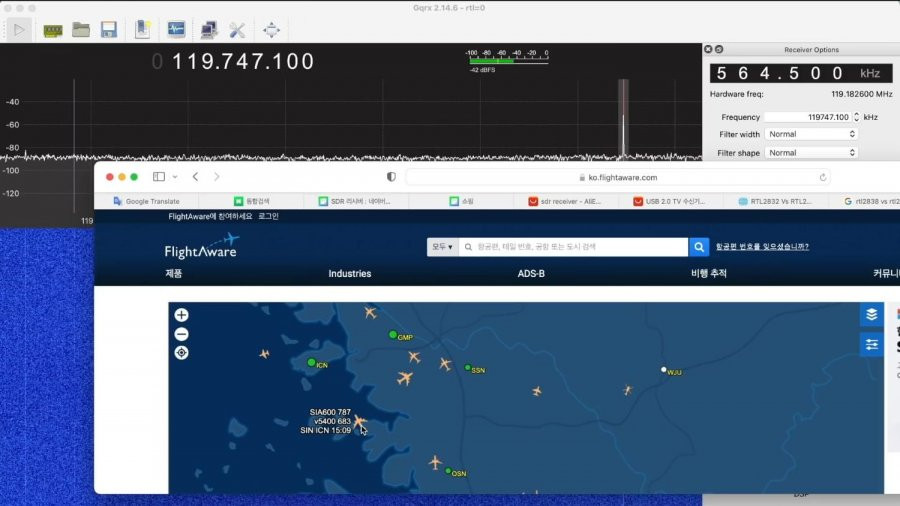Click the map locate/target button
The height and width of the screenshot is (506, 900).
[x=181, y=353]
